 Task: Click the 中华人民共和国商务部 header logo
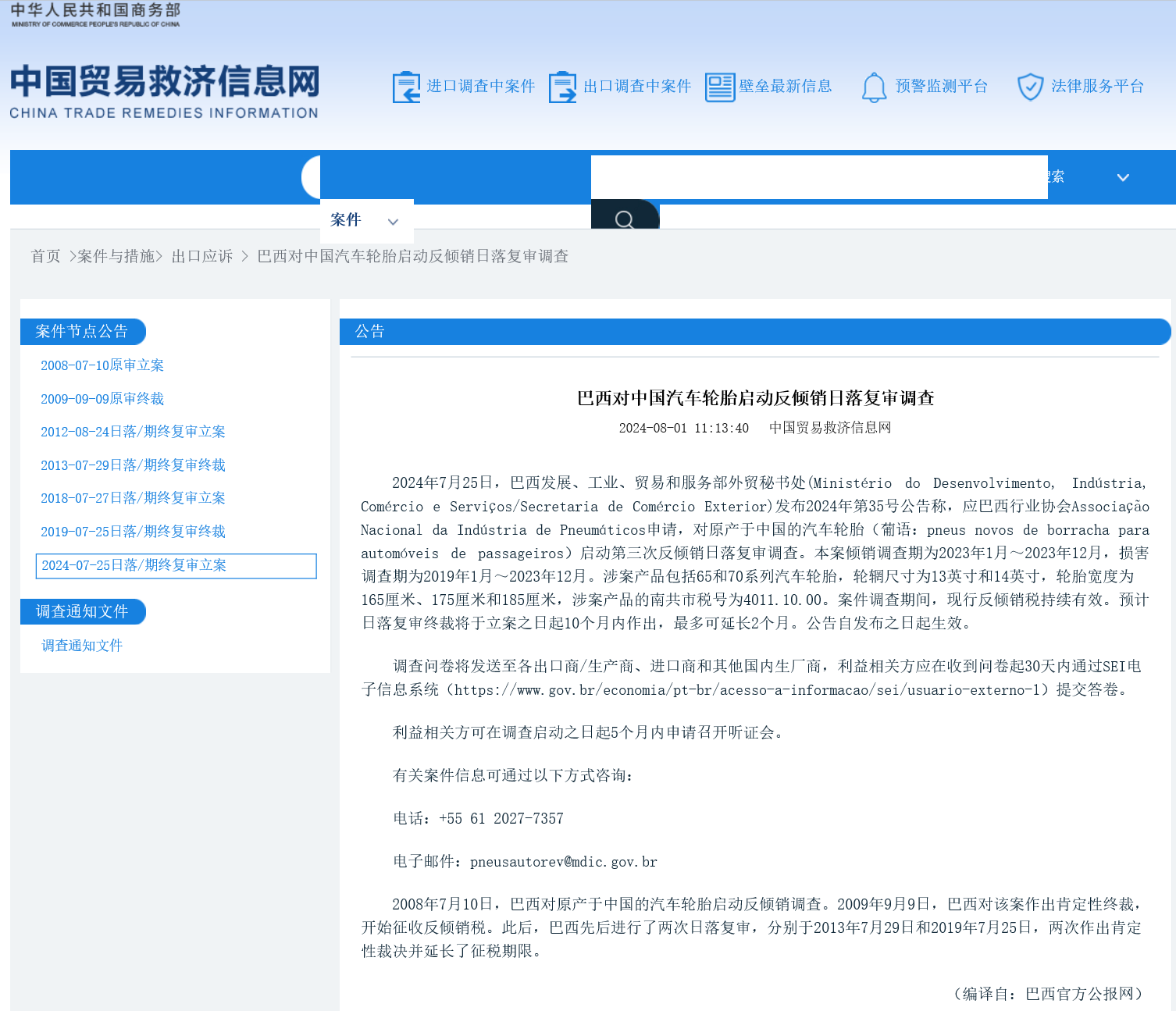pos(95,15)
